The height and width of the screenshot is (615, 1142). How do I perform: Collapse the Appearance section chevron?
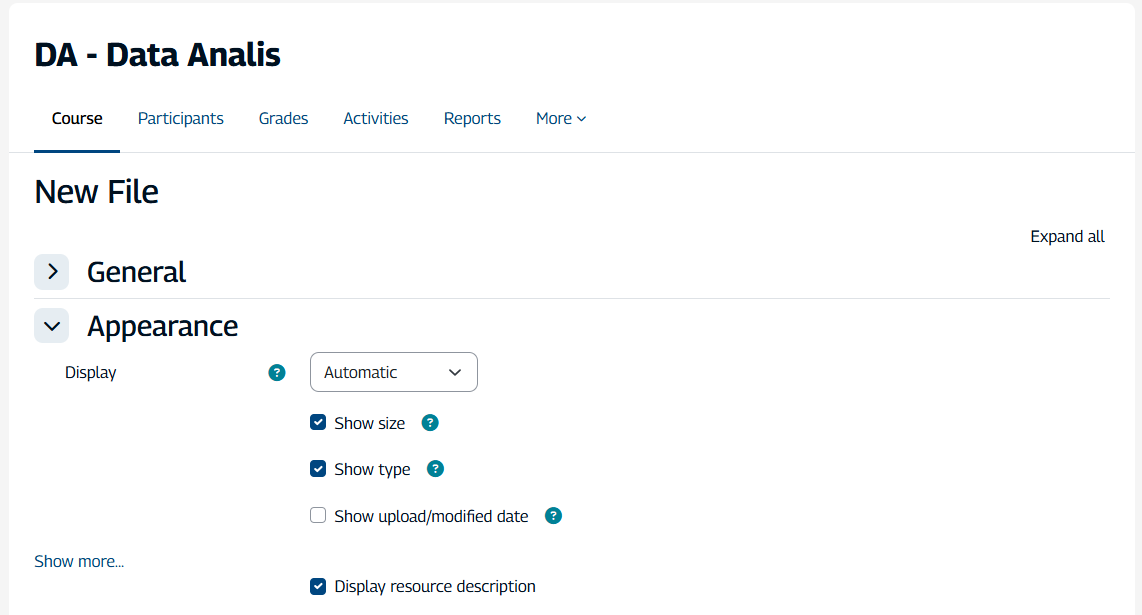pos(52,326)
